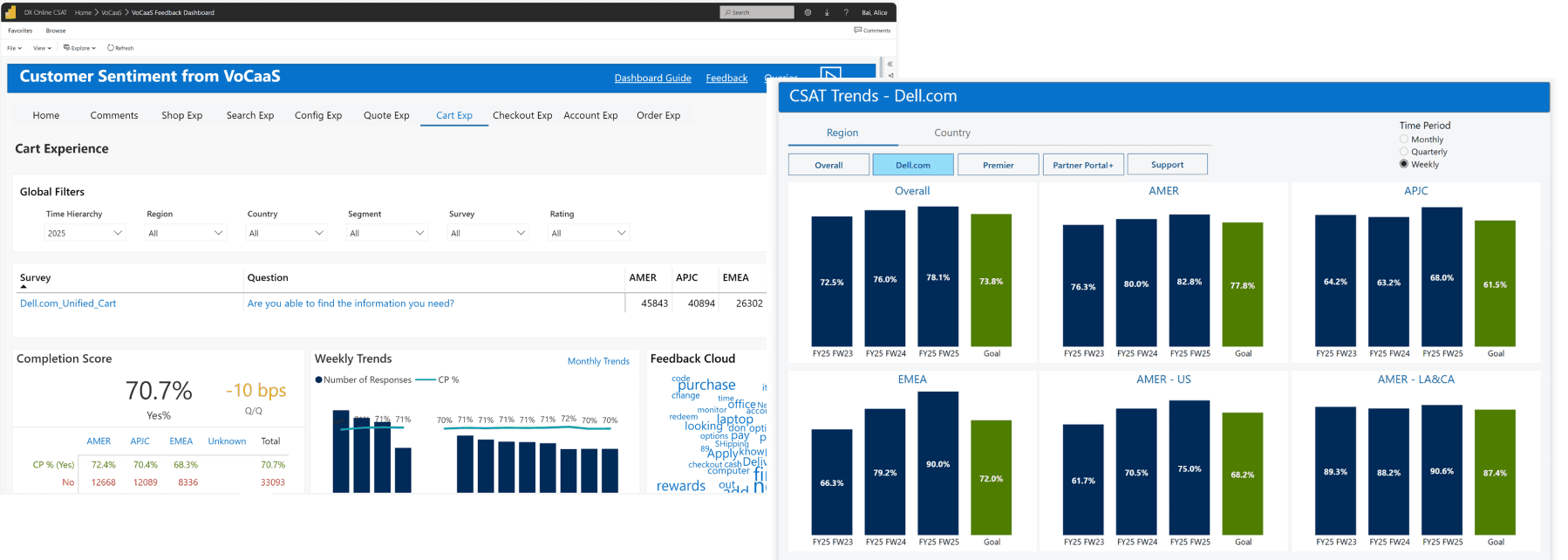Expand the Rating filter dropdown
This screenshot has height=560, width=1568.
click(589, 233)
